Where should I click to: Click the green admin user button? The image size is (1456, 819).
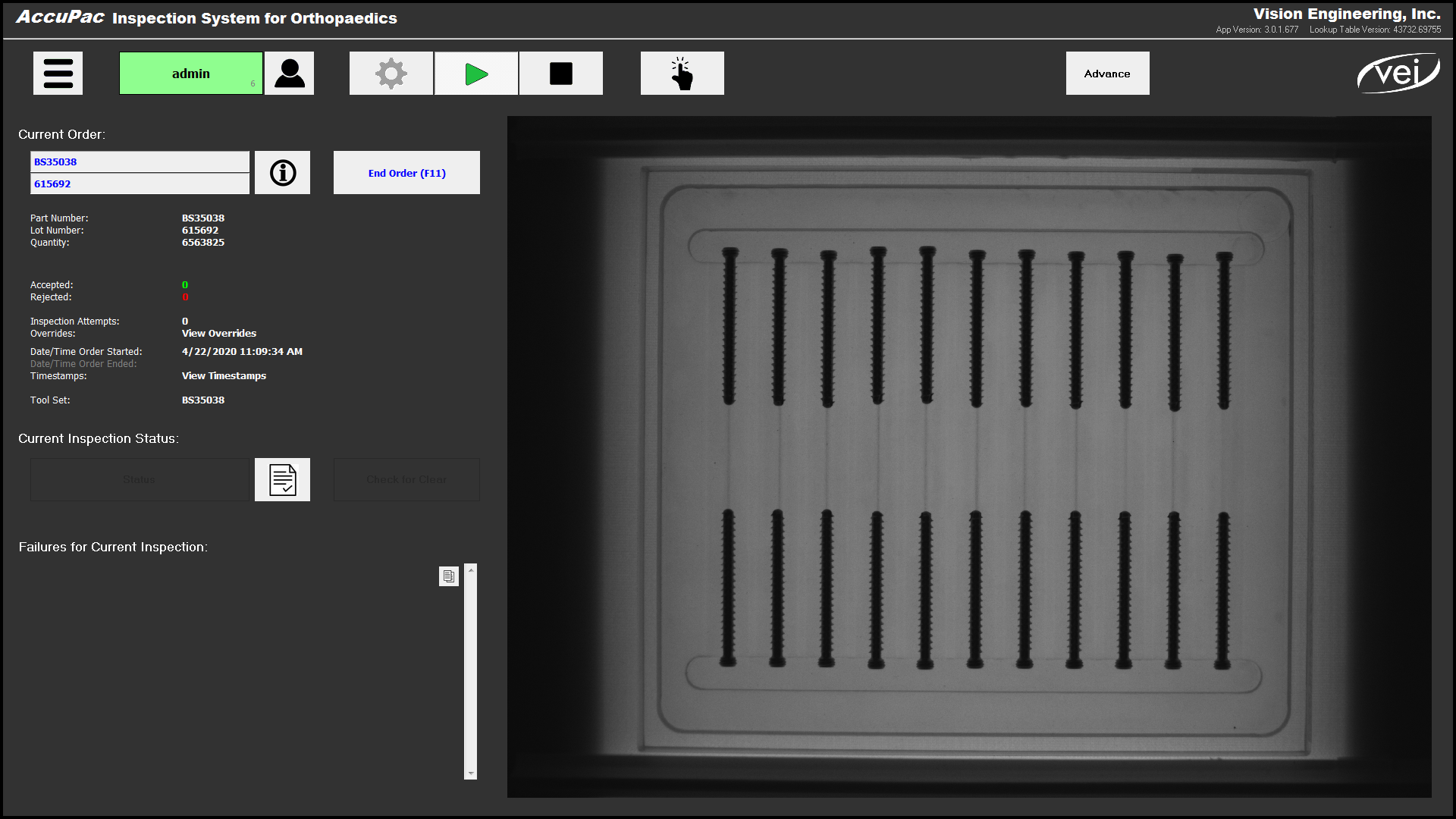tap(191, 74)
